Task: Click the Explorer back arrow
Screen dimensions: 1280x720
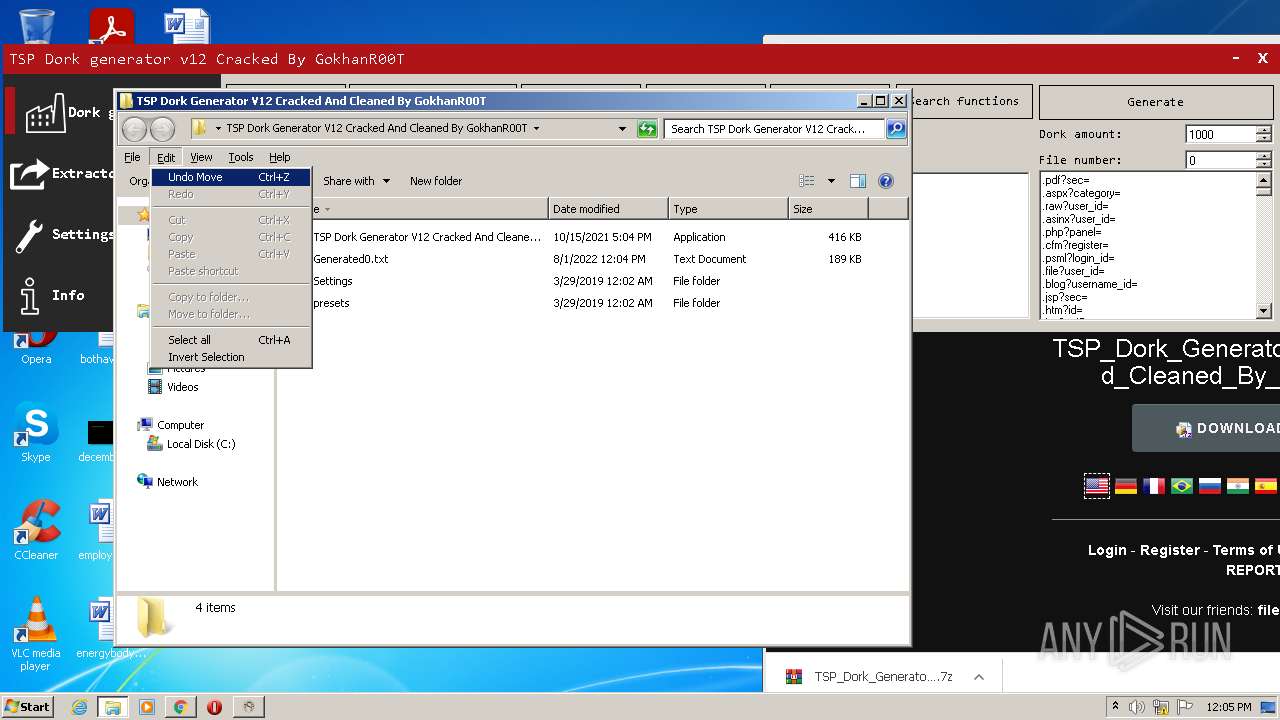Action: coord(135,129)
